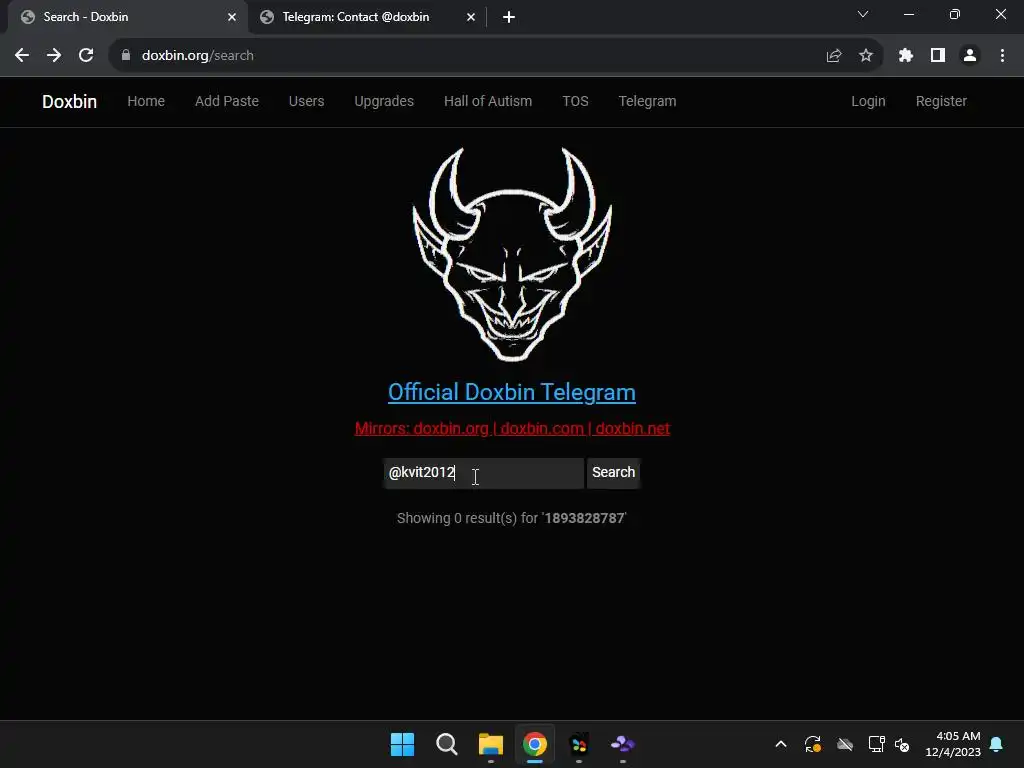Click the sync update tray icon
The height and width of the screenshot is (768, 1024).
(812, 744)
